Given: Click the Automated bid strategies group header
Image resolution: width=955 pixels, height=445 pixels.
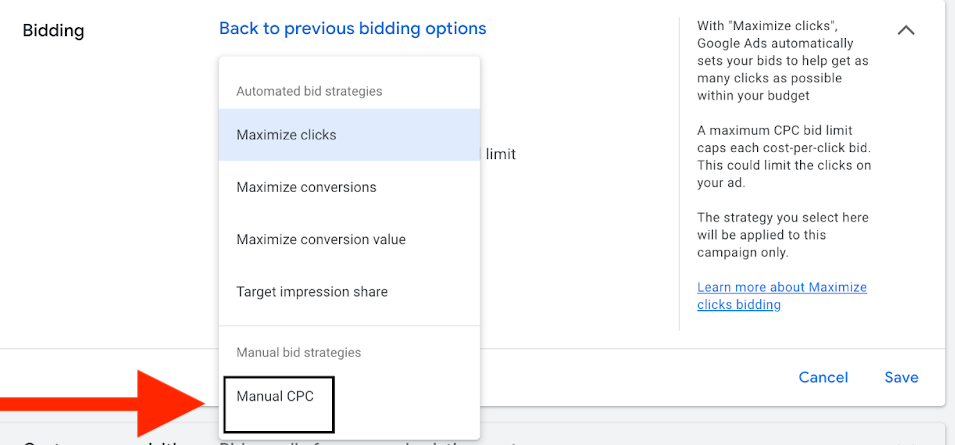Looking at the screenshot, I should tap(309, 91).
